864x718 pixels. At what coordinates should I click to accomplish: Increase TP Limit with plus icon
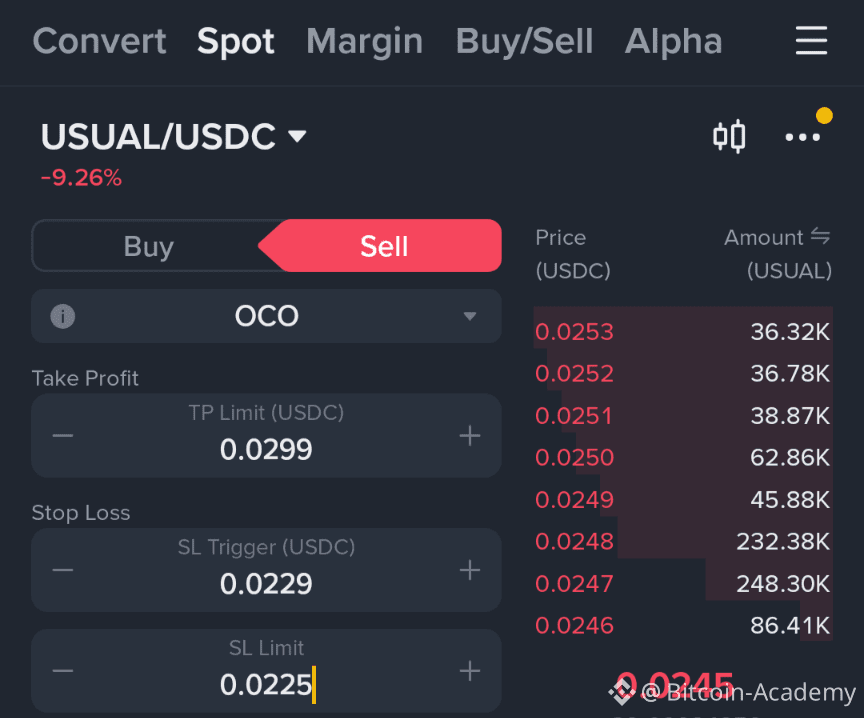pyautogui.click(x=469, y=435)
